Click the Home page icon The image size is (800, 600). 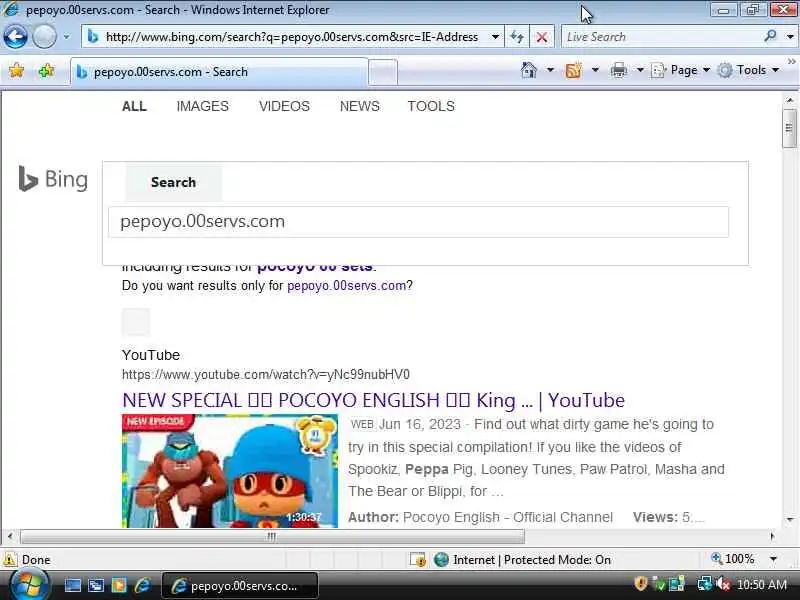(529, 70)
